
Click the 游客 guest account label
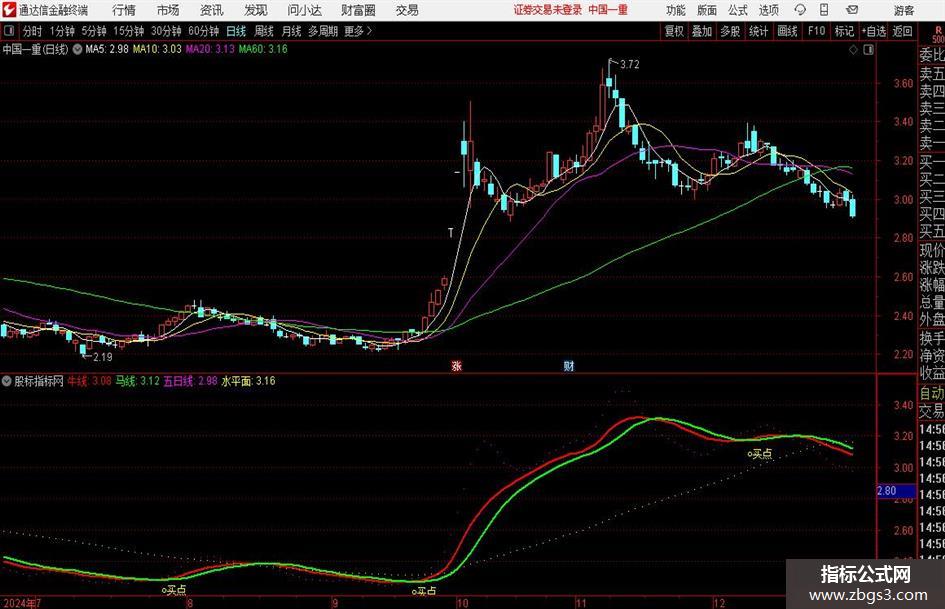click(903, 10)
